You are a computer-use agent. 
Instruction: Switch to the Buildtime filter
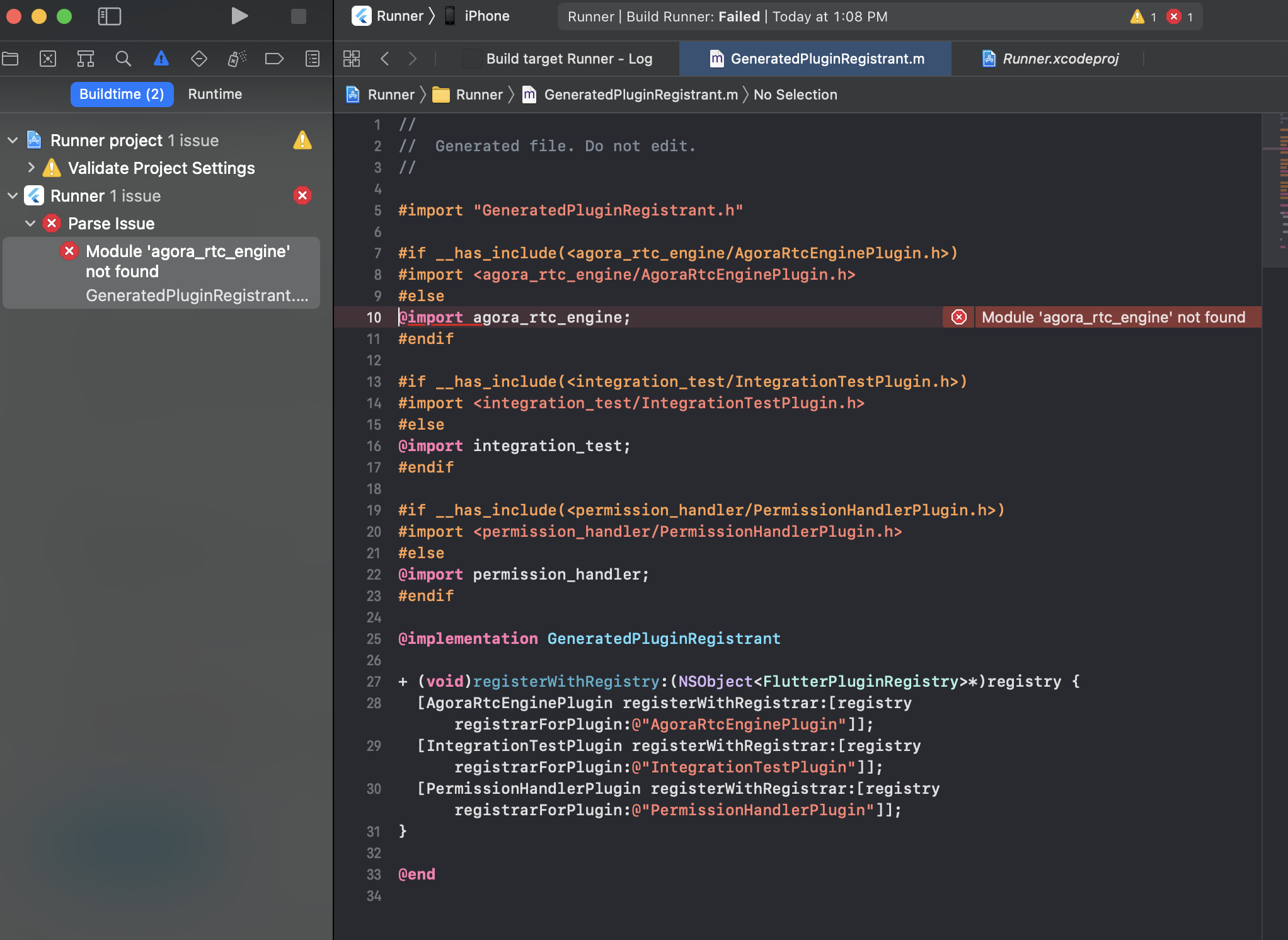122,95
